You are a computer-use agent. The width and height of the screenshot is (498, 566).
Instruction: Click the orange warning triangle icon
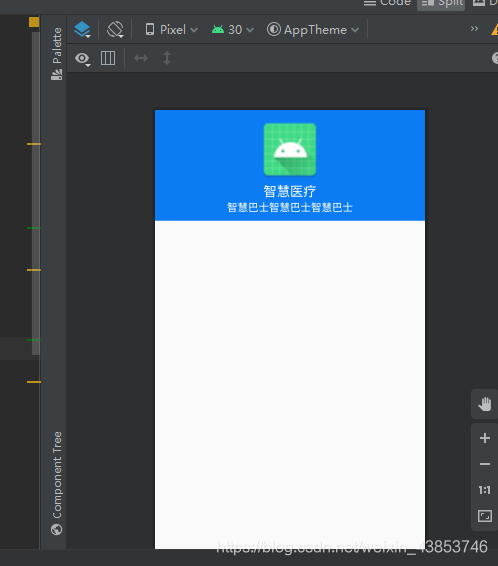pyautogui.click(x=494, y=30)
